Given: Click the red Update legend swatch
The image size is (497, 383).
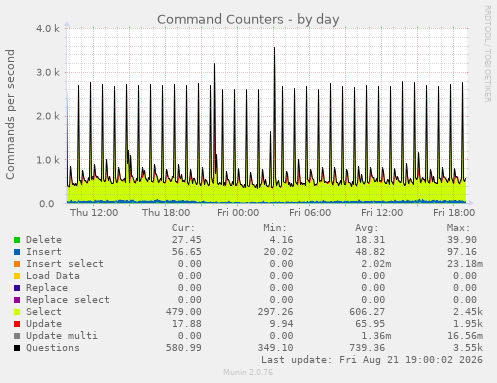Looking at the screenshot, I should 17,324.
